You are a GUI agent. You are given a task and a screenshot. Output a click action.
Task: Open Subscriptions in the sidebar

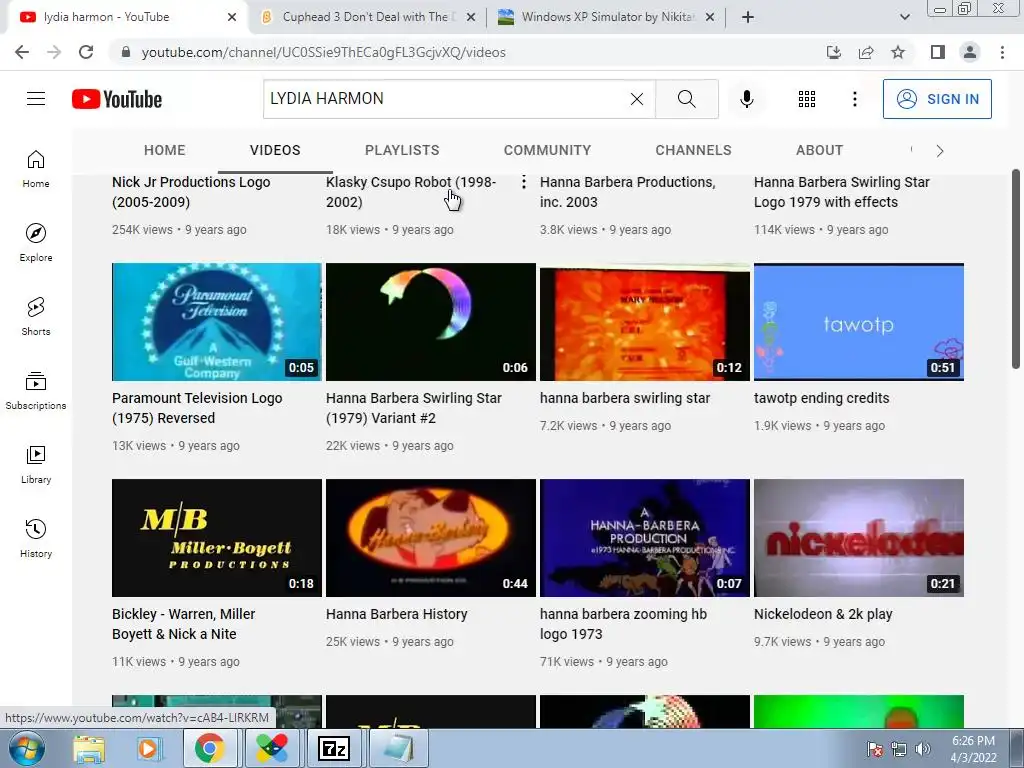tap(36, 391)
